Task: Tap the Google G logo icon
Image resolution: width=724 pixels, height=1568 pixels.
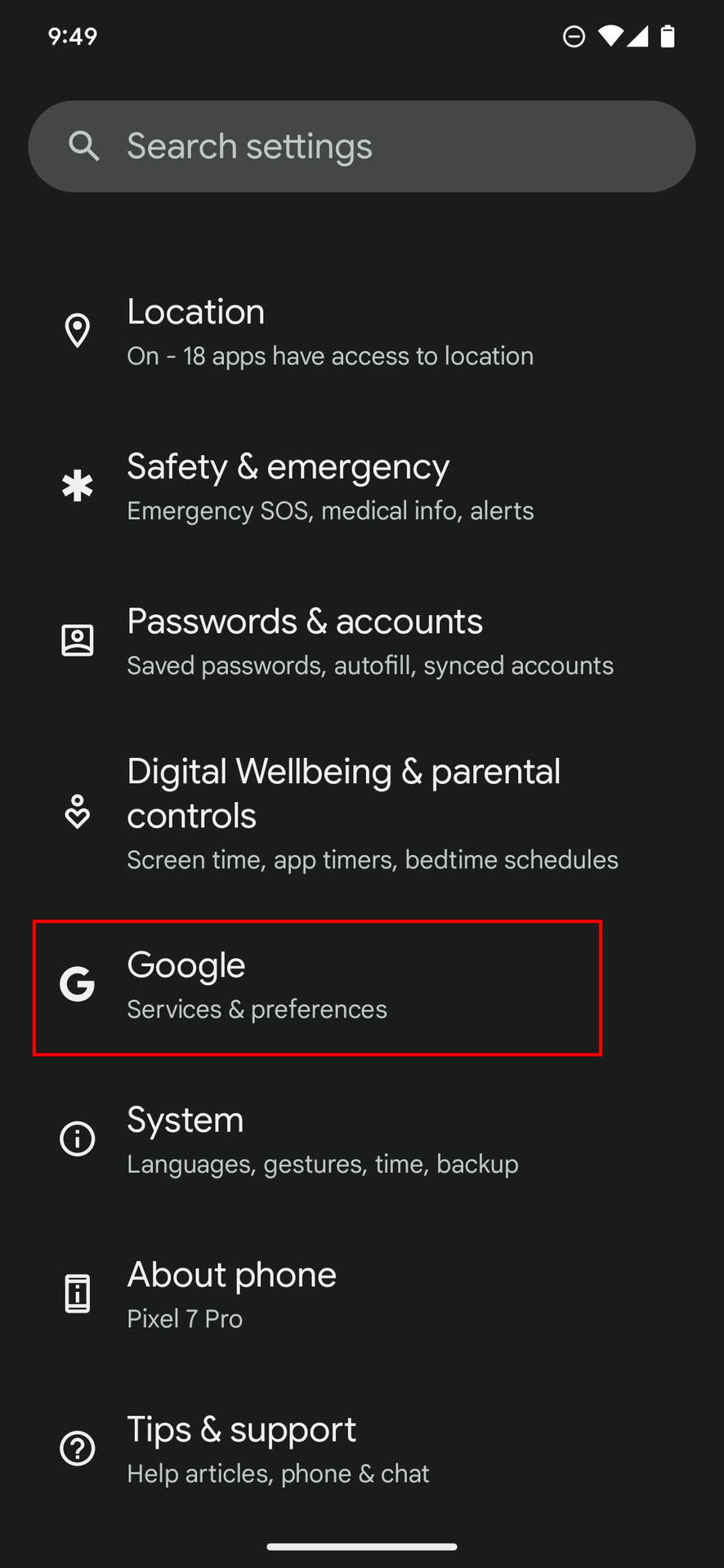Action: tap(78, 984)
